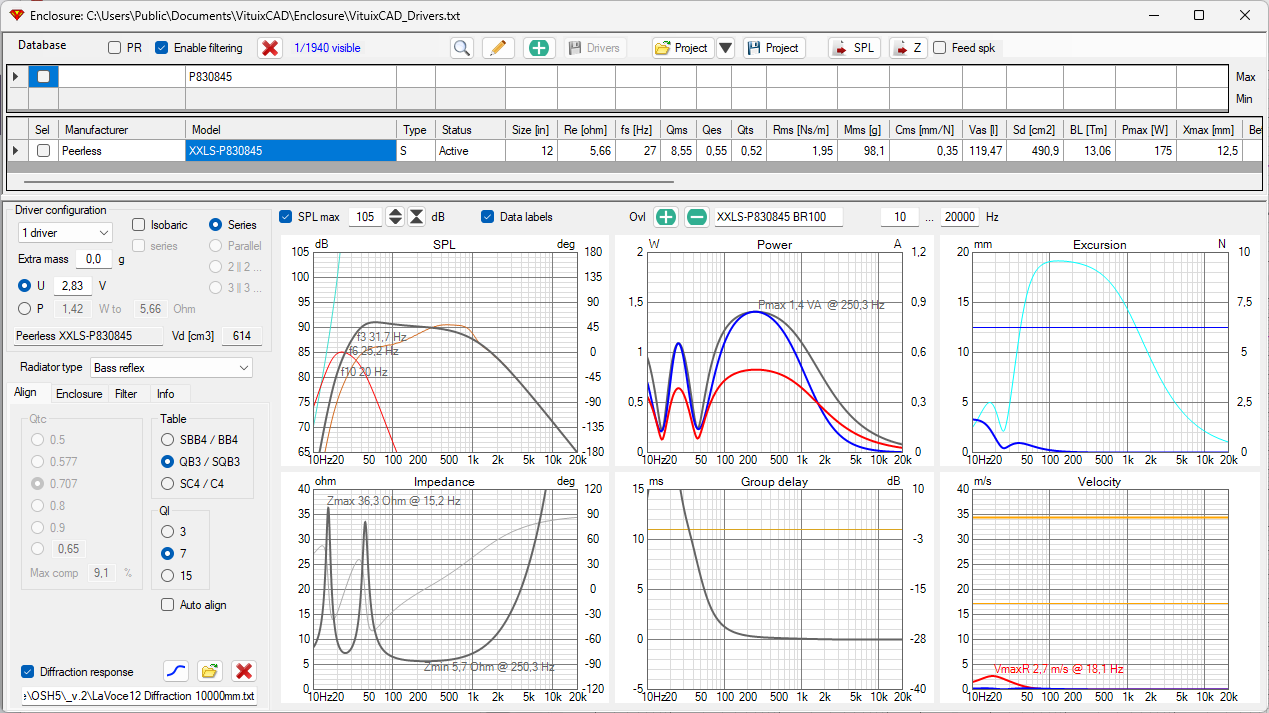Click the Vd 614 value field
Screen dimensions: 1269x713
[241, 336]
